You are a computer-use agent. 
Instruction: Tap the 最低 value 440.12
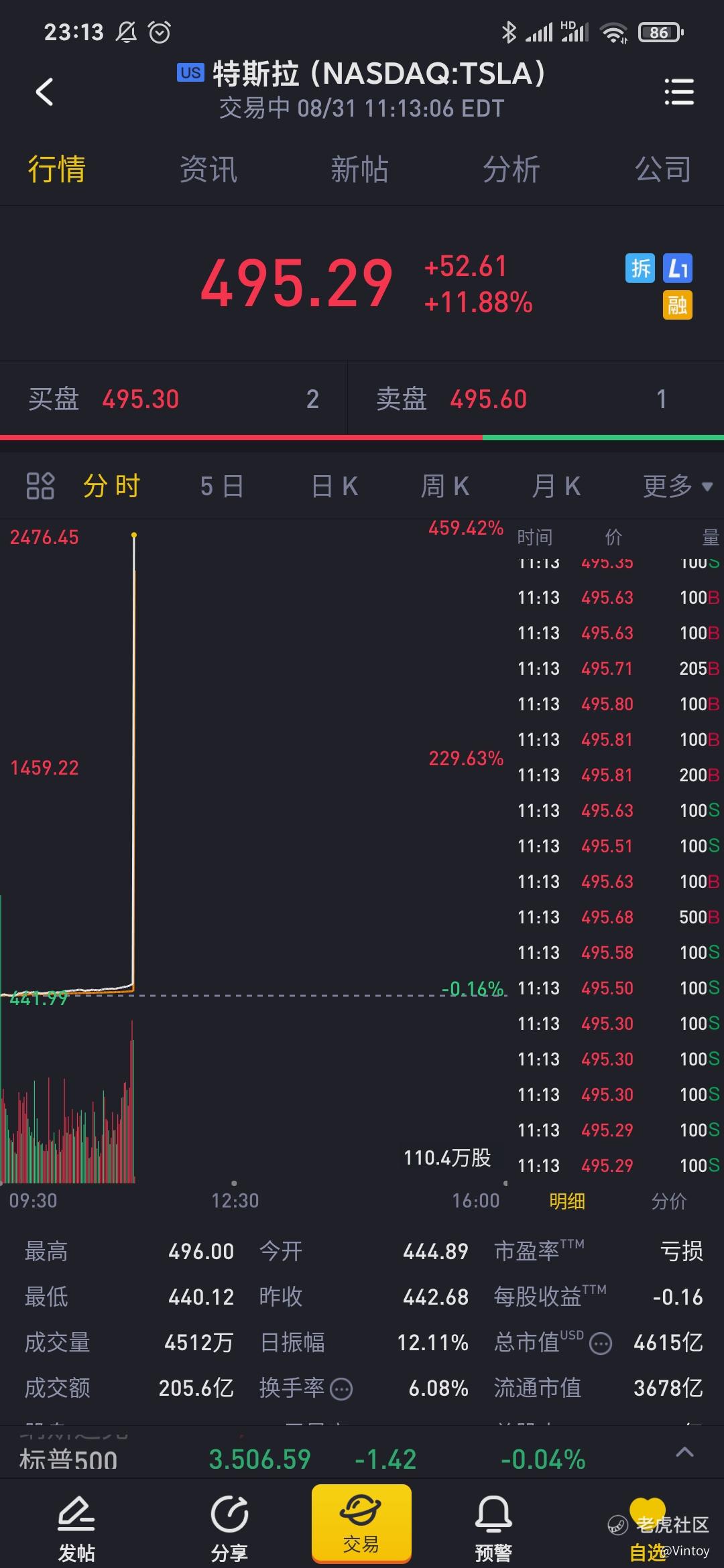201,1297
